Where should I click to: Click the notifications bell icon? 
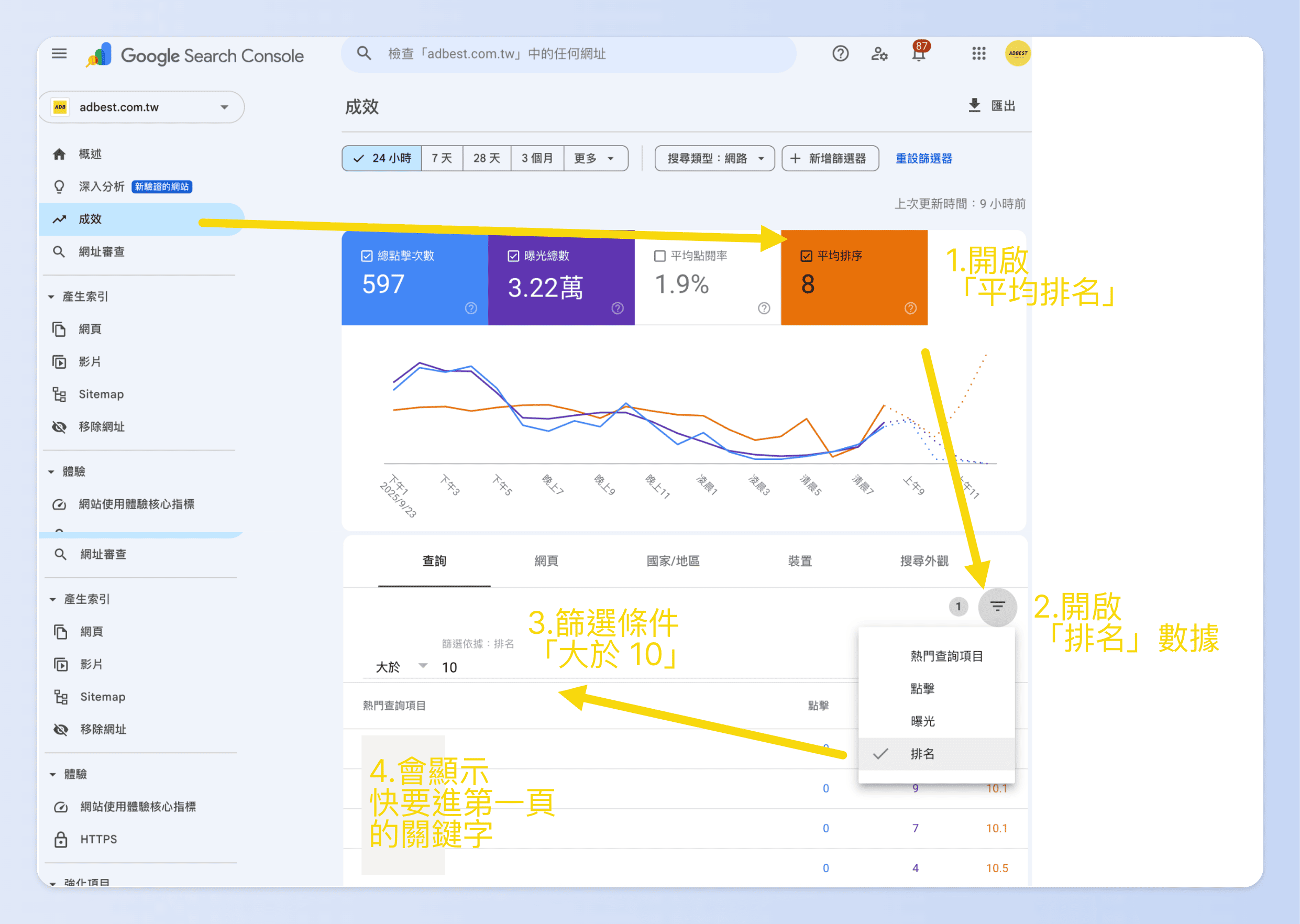click(919, 54)
